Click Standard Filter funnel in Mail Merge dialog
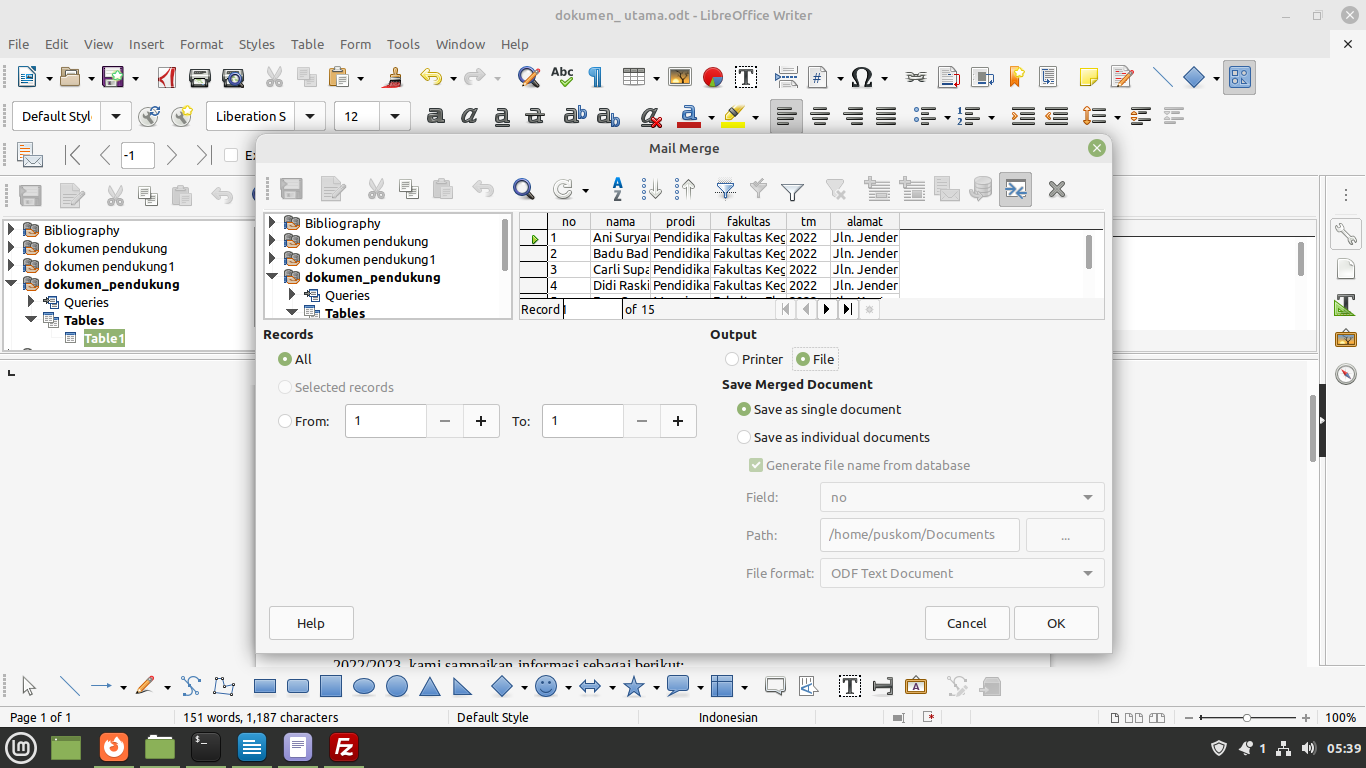Image resolution: width=1366 pixels, height=768 pixels. click(792, 189)
